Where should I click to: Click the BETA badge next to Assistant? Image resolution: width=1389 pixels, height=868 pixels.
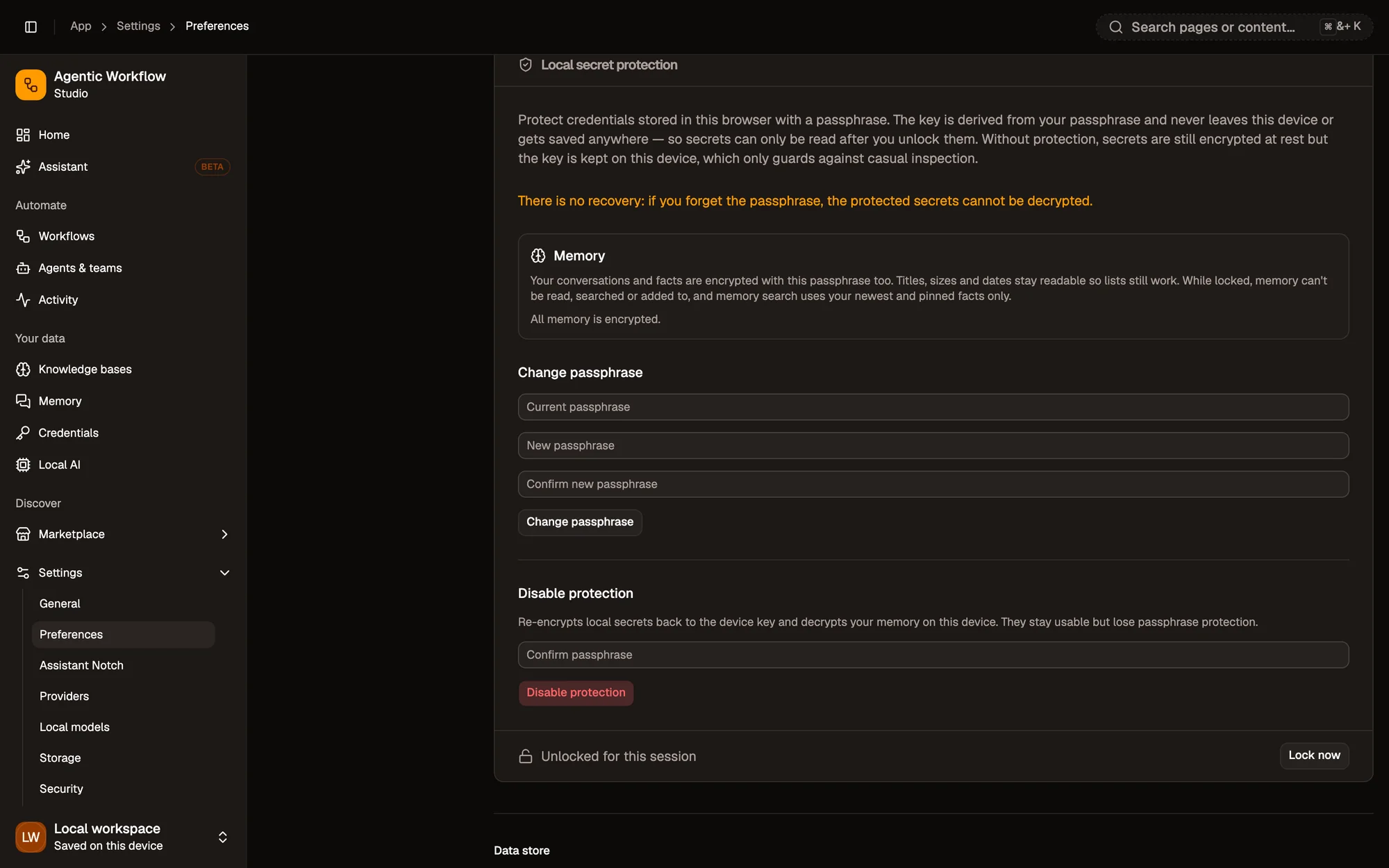212,167
